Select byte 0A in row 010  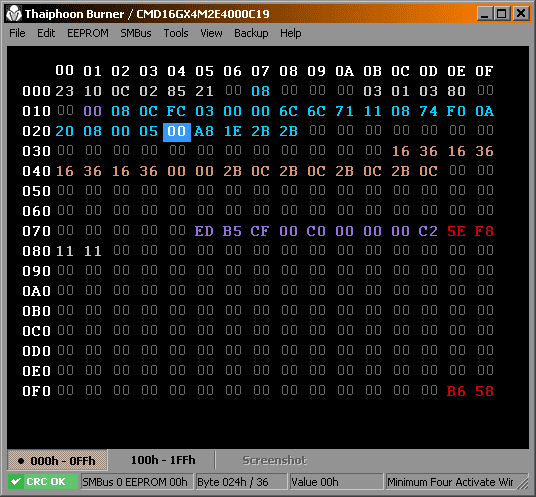484,111
